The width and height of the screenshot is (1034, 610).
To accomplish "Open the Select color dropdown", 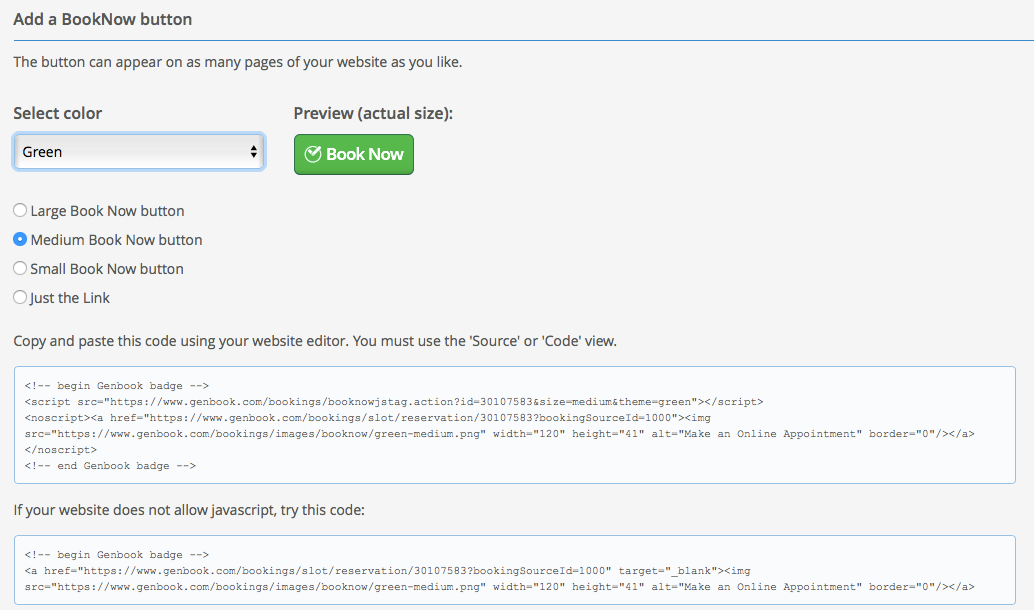I will [138, 150].
